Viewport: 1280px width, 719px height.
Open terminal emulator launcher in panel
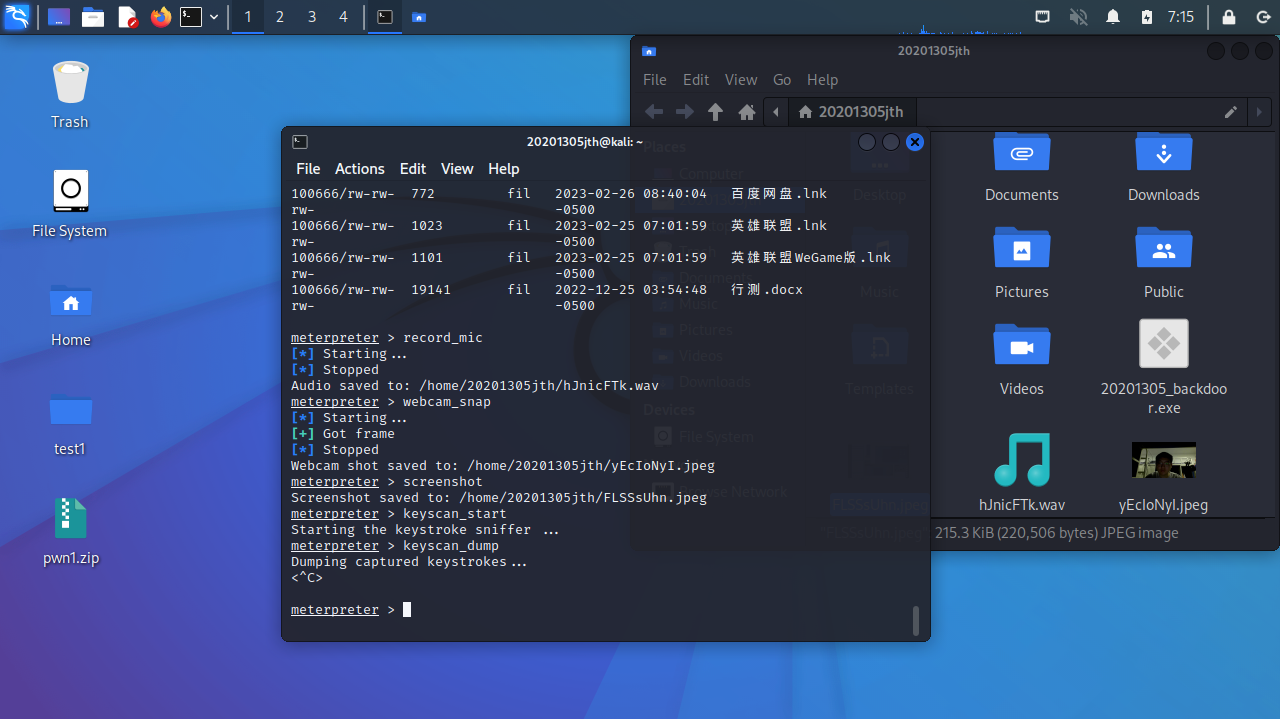(191, 17)
